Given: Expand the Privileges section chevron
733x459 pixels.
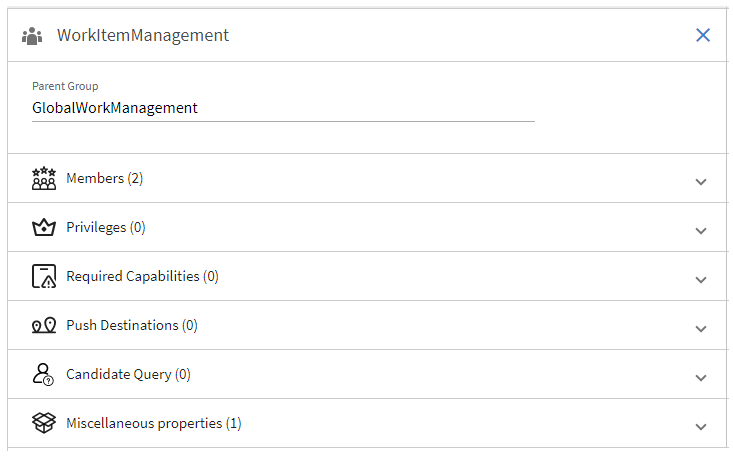Looking at the screenshot, I should pyautogui.click(x=701, y=231).
